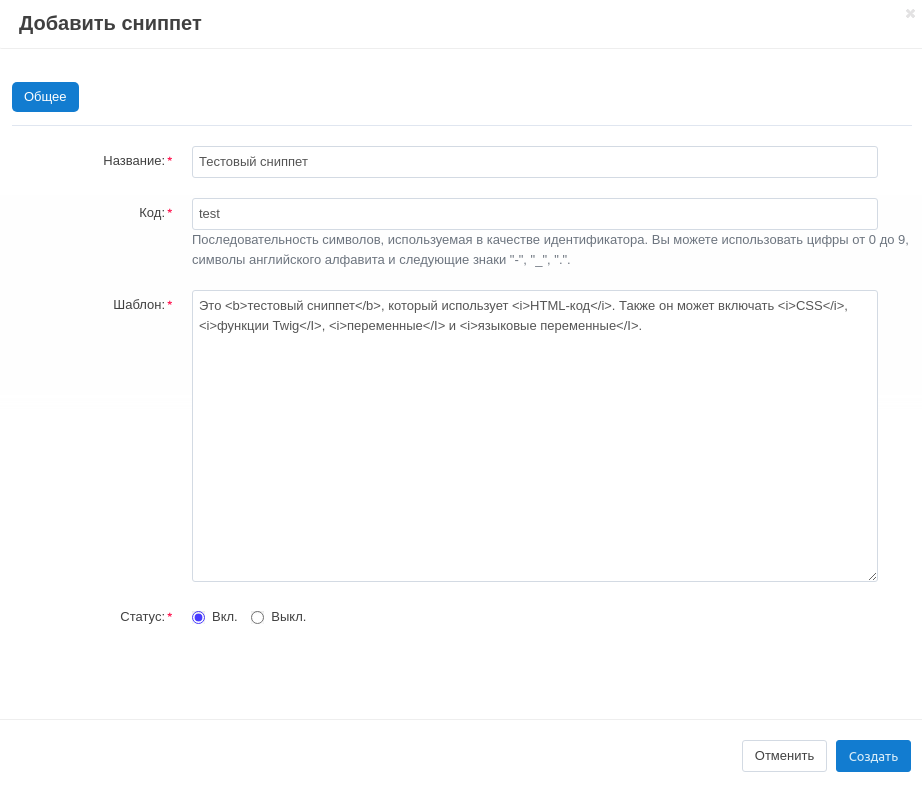
Task: Place cursor in the Шаблон template textarea
Action: 534,450
